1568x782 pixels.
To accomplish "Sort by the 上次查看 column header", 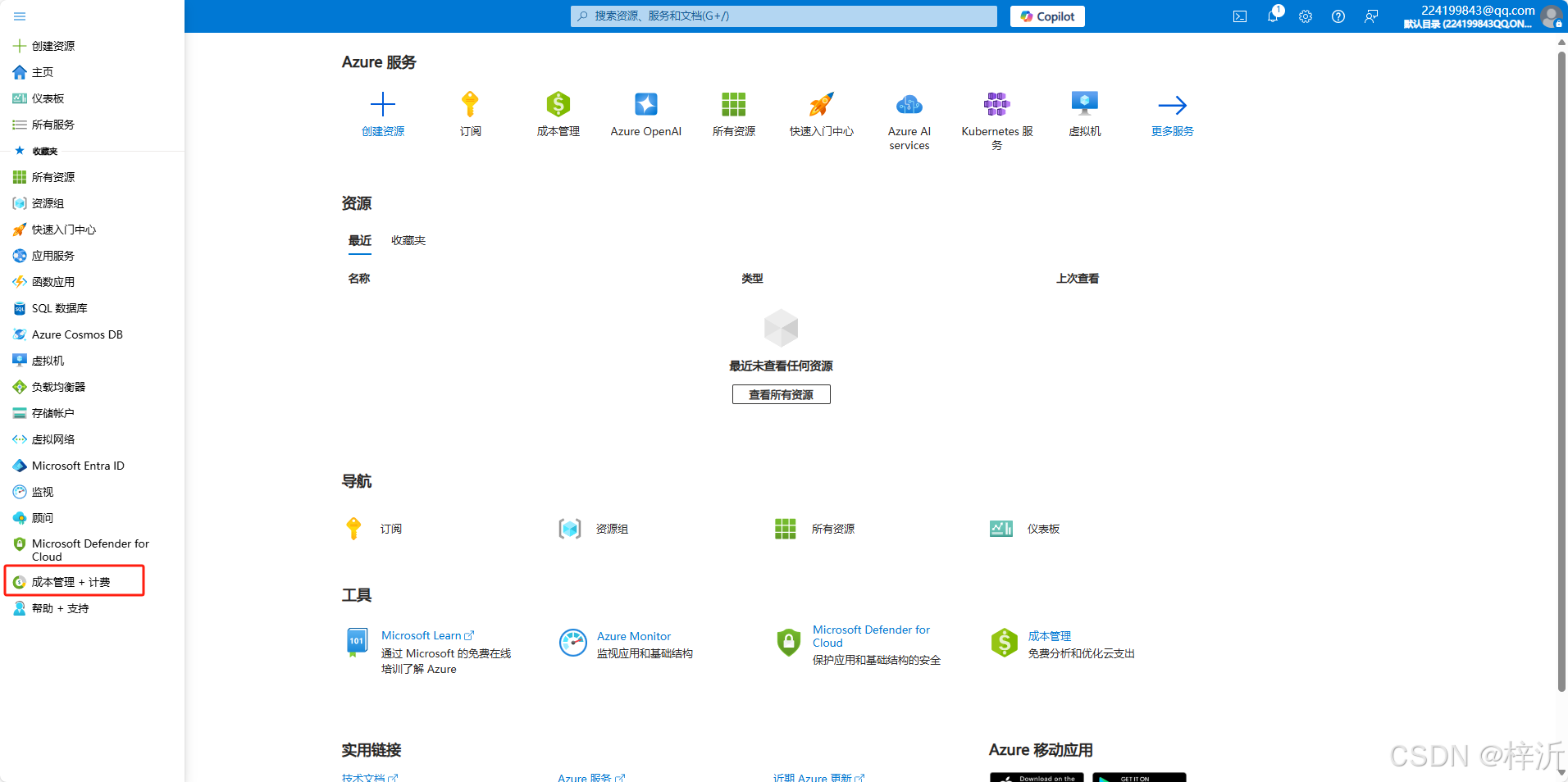I will [1078, 279].
